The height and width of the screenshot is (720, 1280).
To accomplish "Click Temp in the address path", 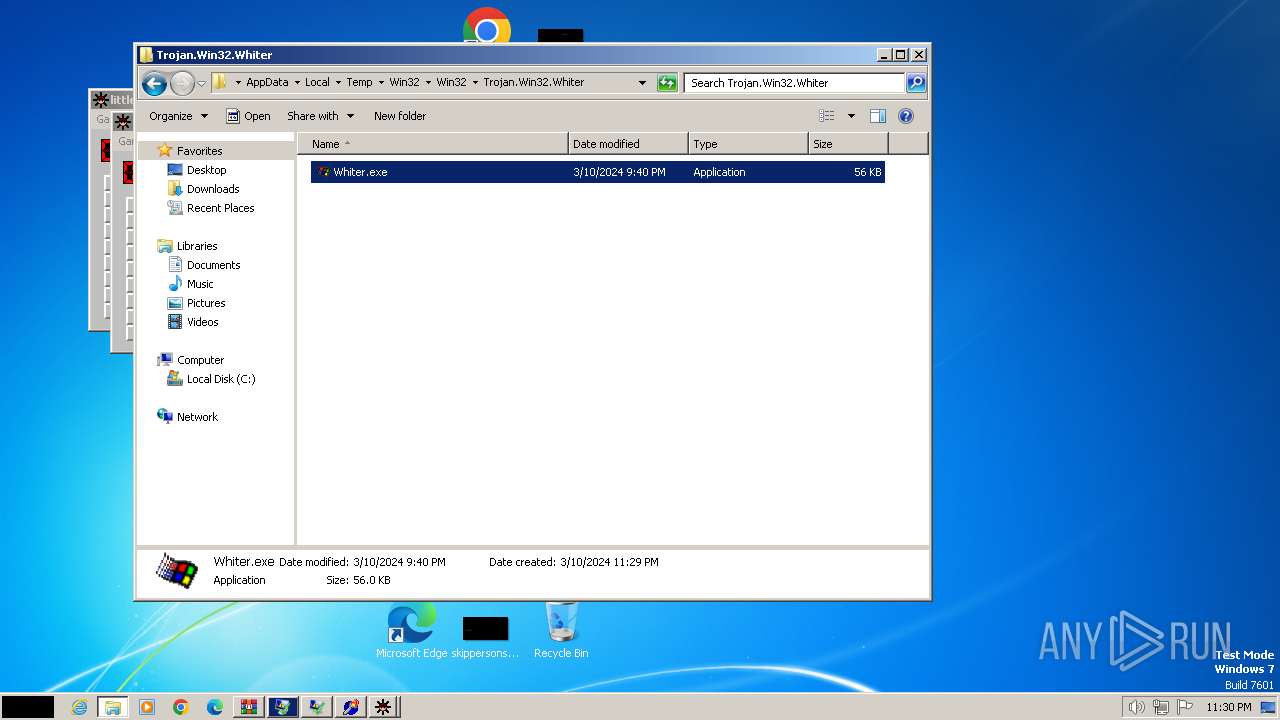I will coord(359,83).
